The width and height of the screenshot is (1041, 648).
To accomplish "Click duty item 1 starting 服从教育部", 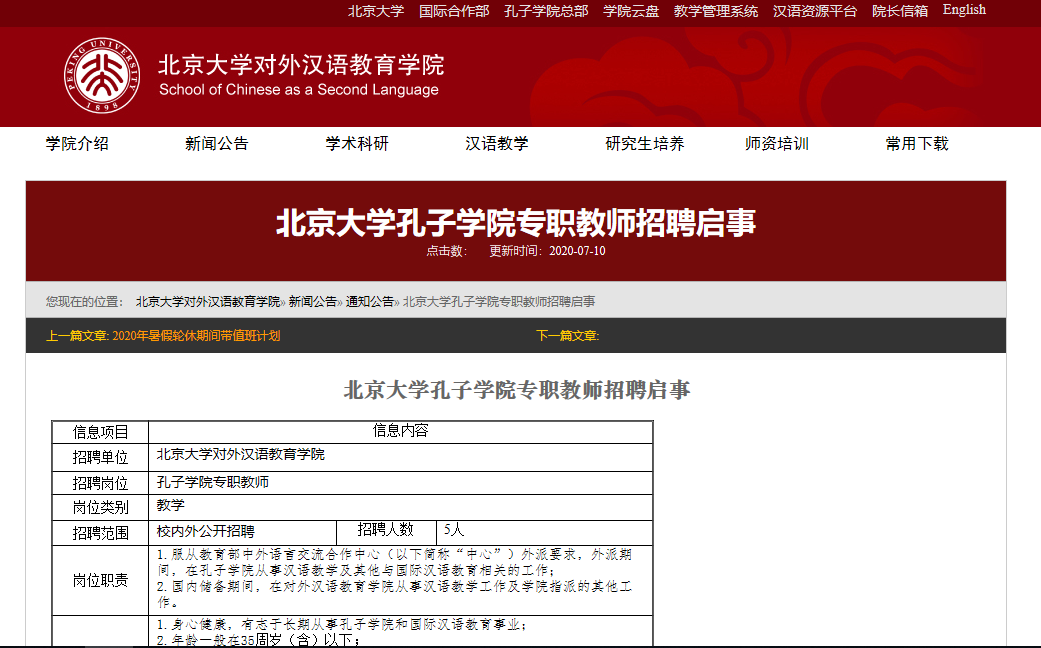I will 394,562.
